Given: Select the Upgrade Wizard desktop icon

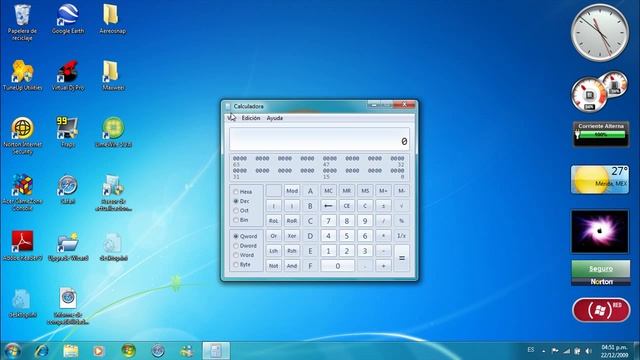Looking at the screenshot, I should point(68,246).
